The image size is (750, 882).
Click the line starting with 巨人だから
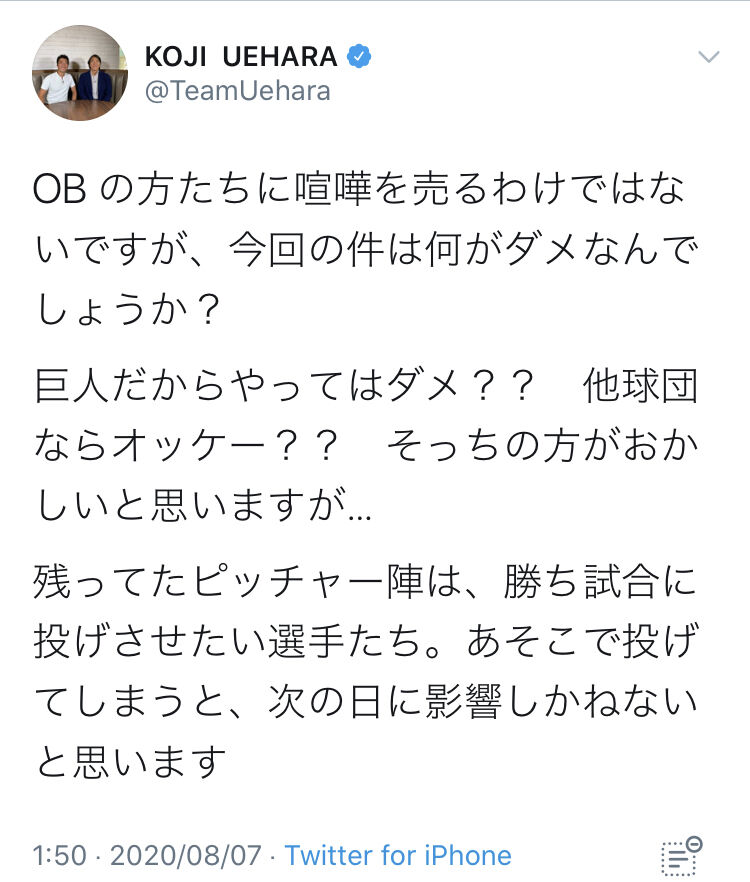(x=284, y=385)
